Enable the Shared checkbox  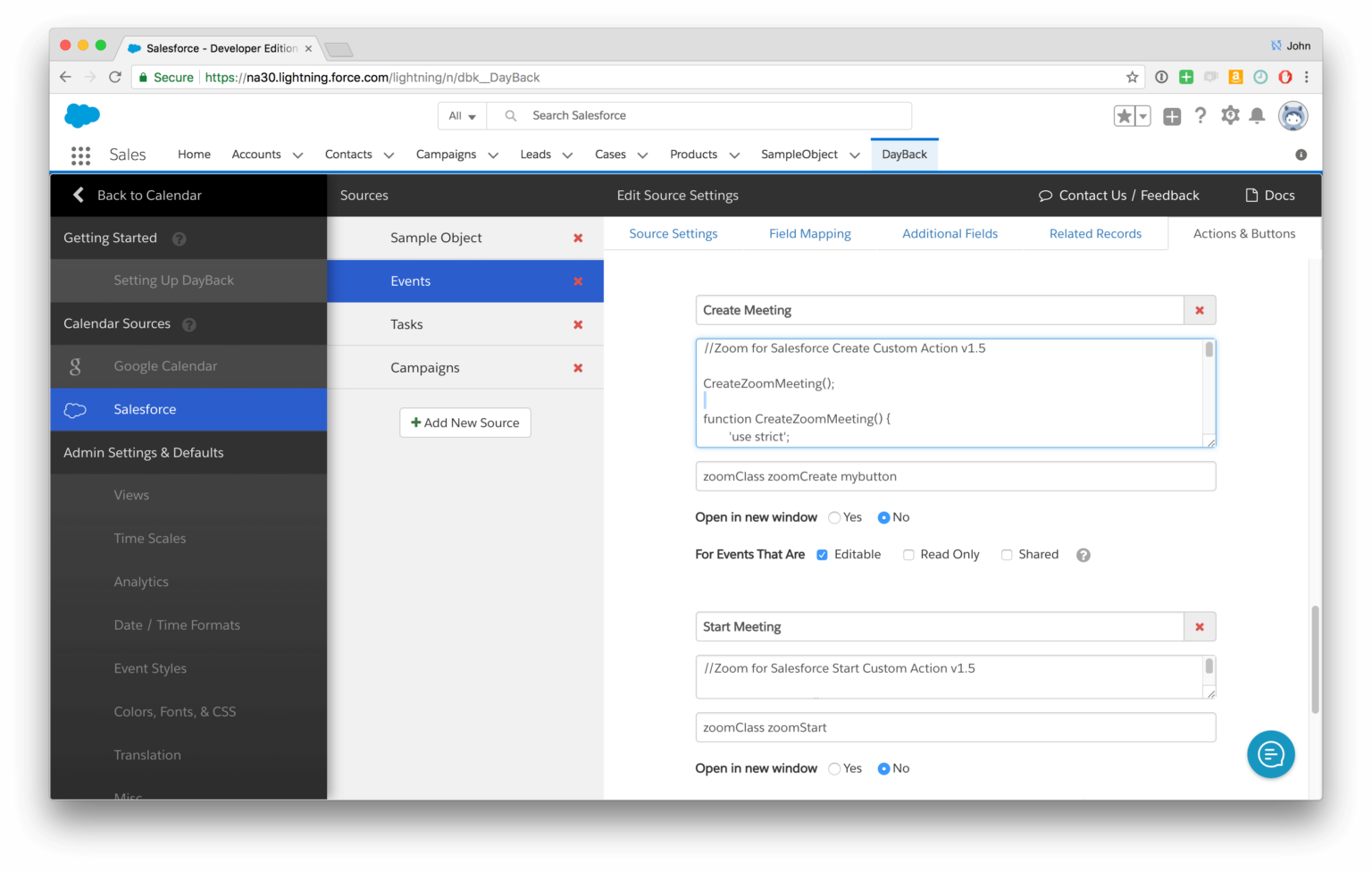(x=1006, y=555)
